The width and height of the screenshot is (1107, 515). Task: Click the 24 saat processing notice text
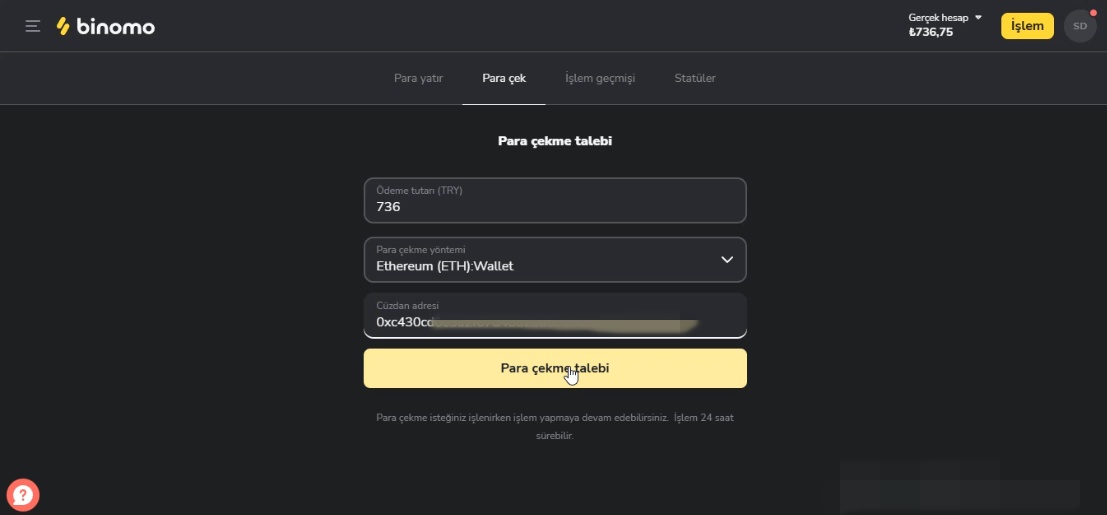point(554,426)
